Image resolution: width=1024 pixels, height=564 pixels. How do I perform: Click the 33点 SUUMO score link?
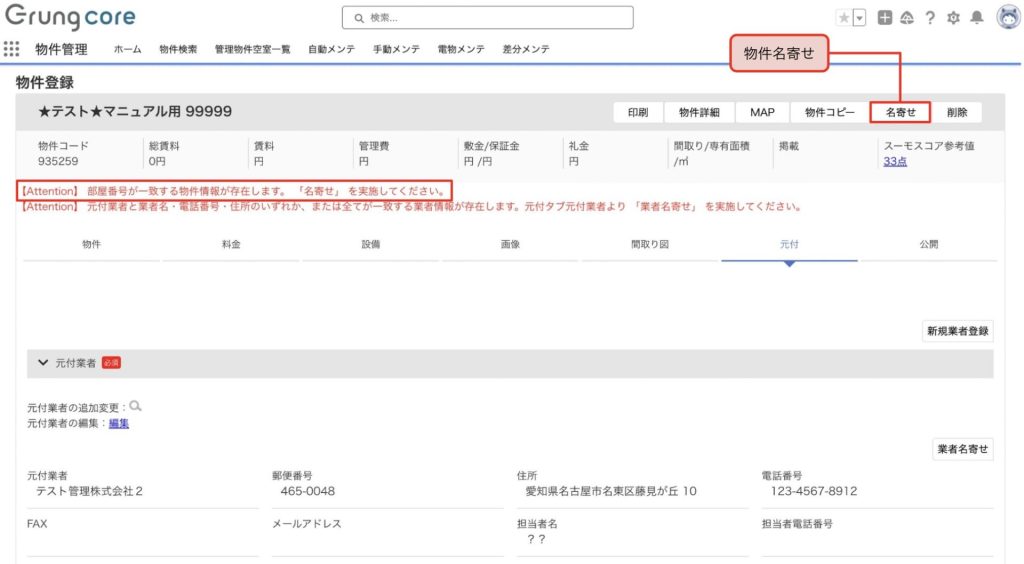[x=895, y=161]
